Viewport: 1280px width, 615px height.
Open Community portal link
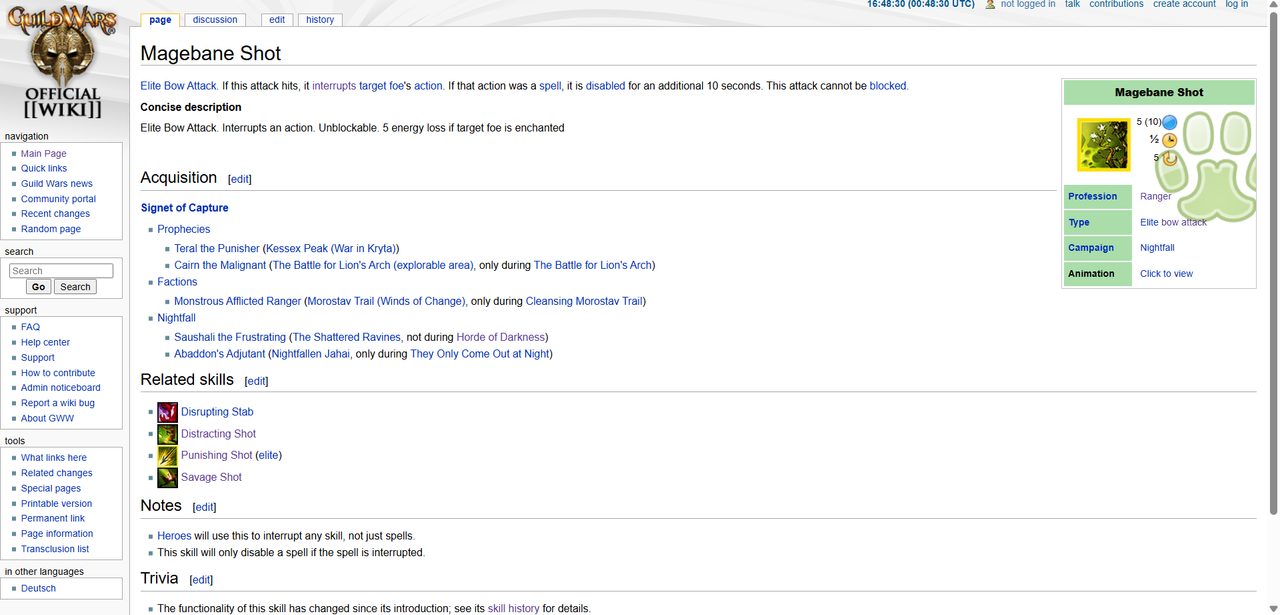(x=59, y=199)
